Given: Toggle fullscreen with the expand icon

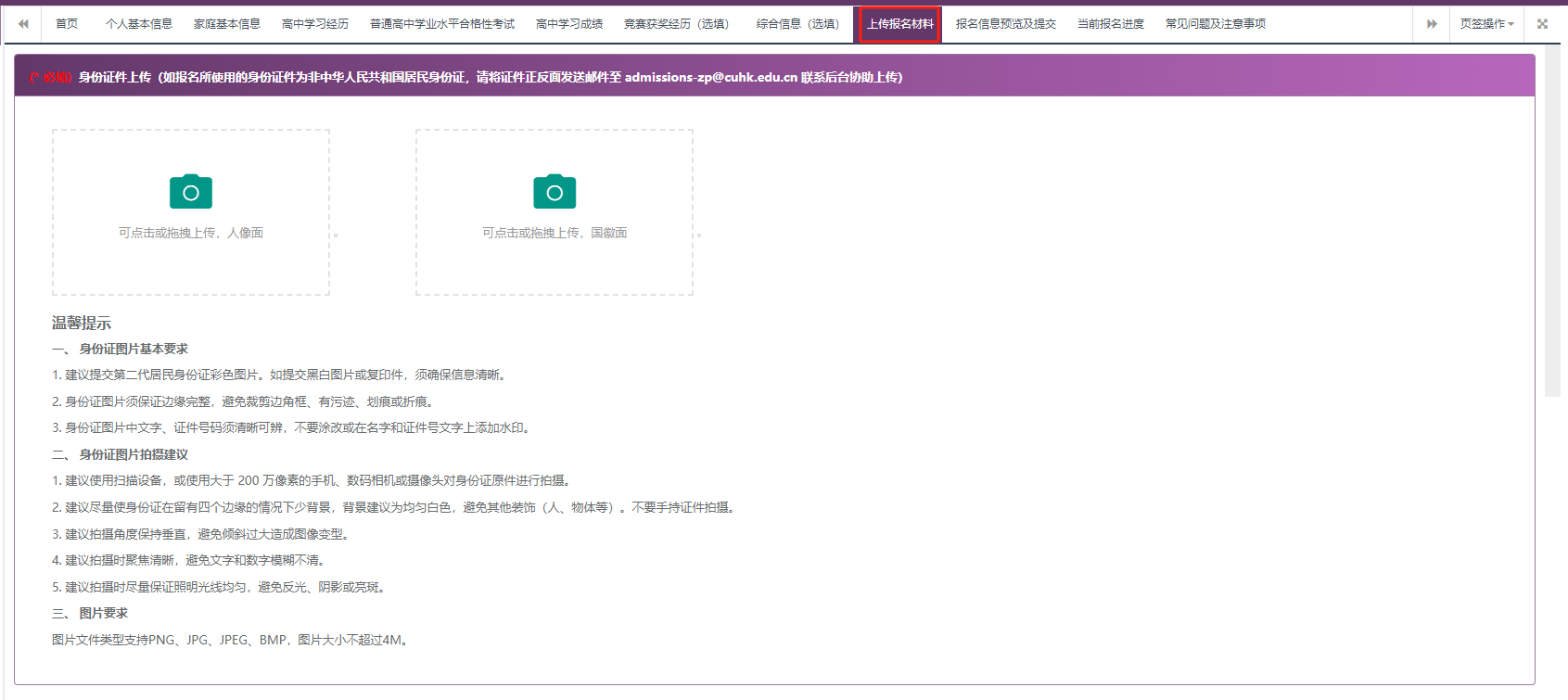Looking at the screenshot, I should point(1542,24).
